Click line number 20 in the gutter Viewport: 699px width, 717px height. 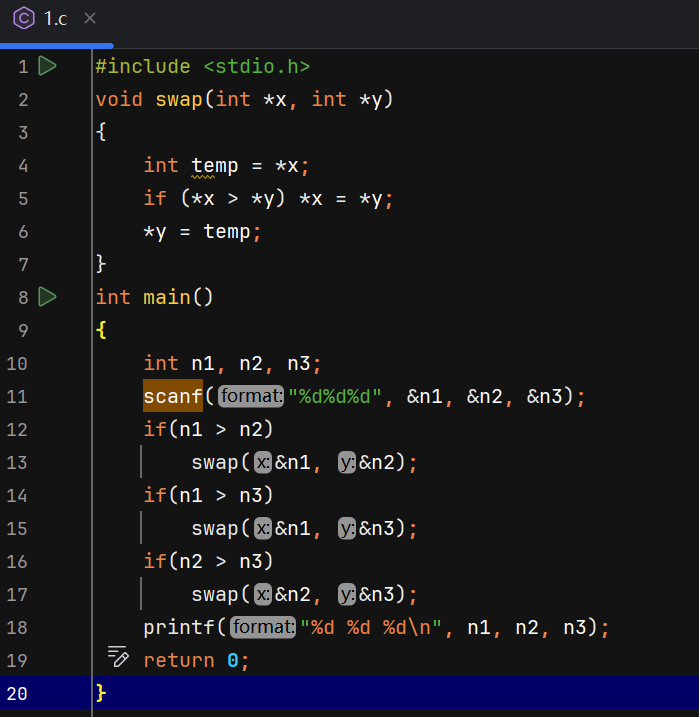pos(17,693)
